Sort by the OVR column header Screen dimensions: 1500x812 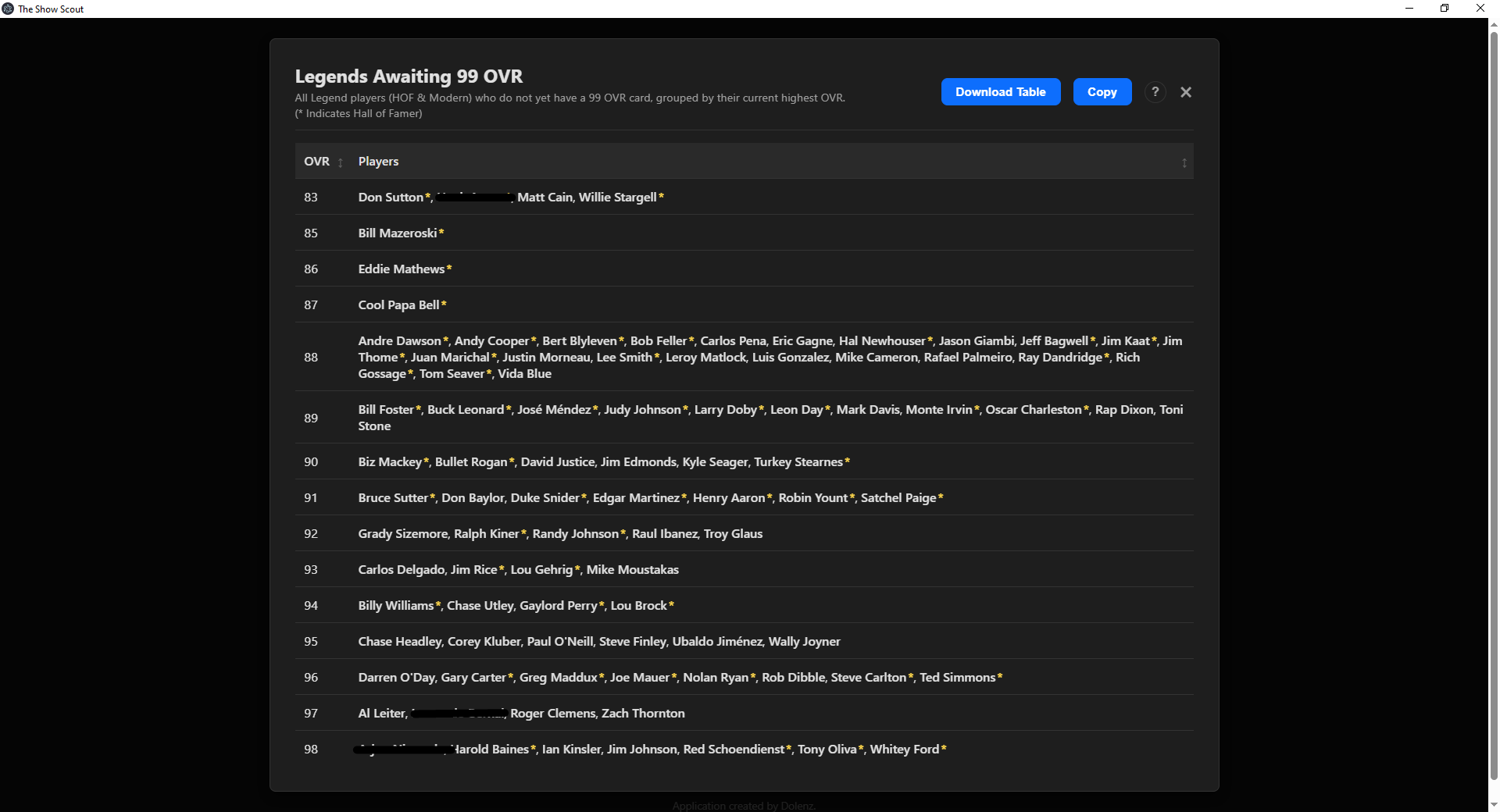[323, 162]
